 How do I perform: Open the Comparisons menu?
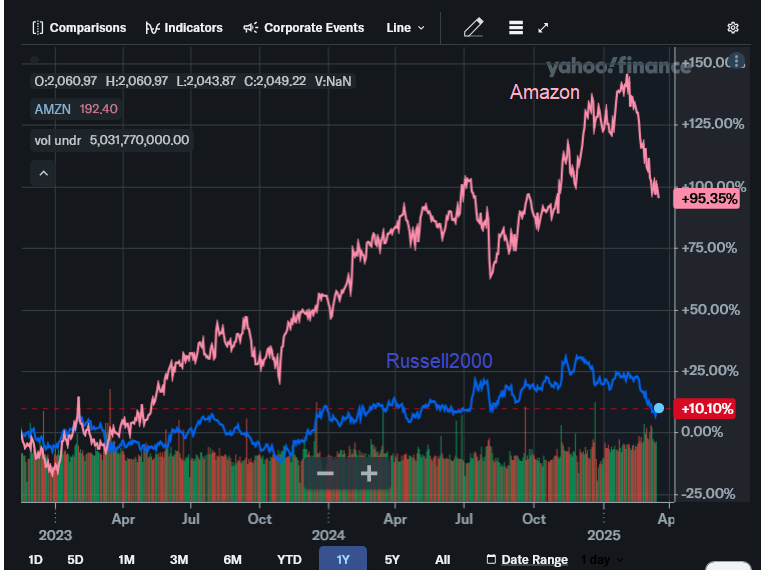[x=79, y=28]
